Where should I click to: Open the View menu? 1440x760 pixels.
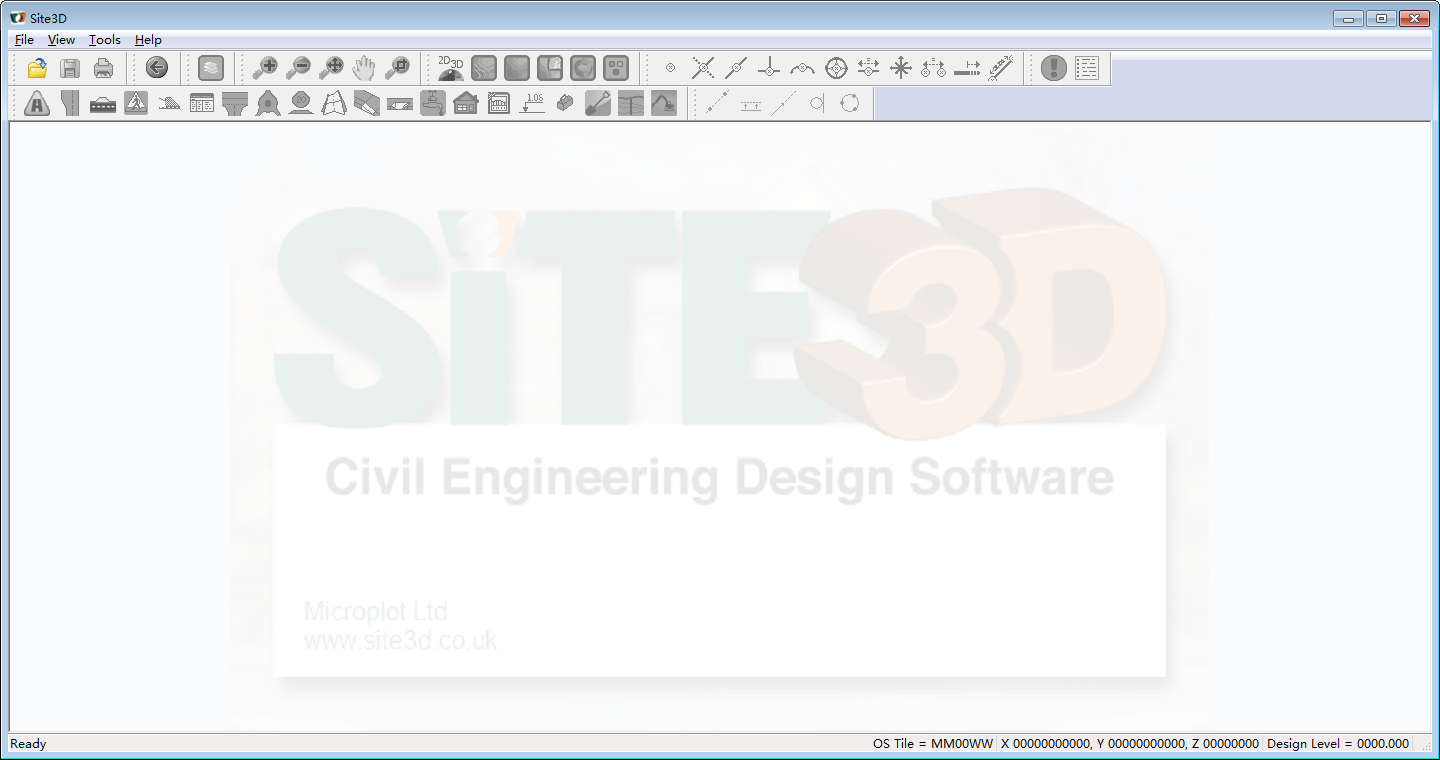point(61,40)
